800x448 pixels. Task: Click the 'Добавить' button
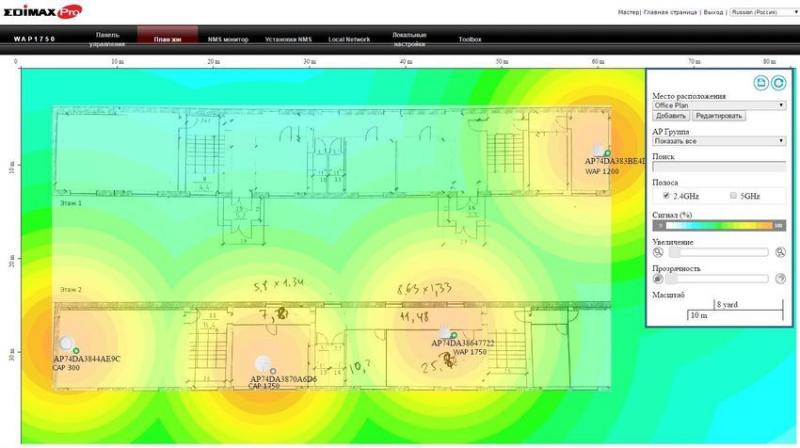[671, 116]
